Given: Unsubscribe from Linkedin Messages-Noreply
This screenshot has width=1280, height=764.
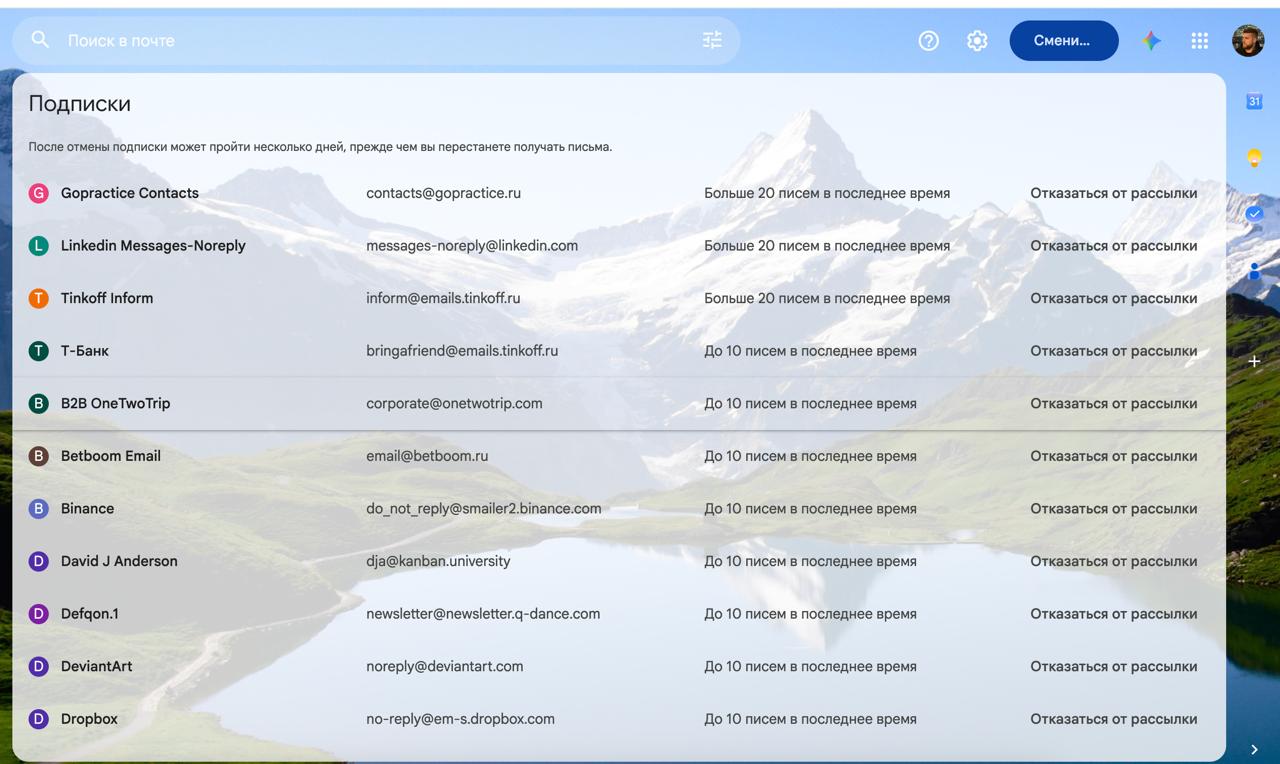Looking at the screenshot, I should (x=1114, y=246).
